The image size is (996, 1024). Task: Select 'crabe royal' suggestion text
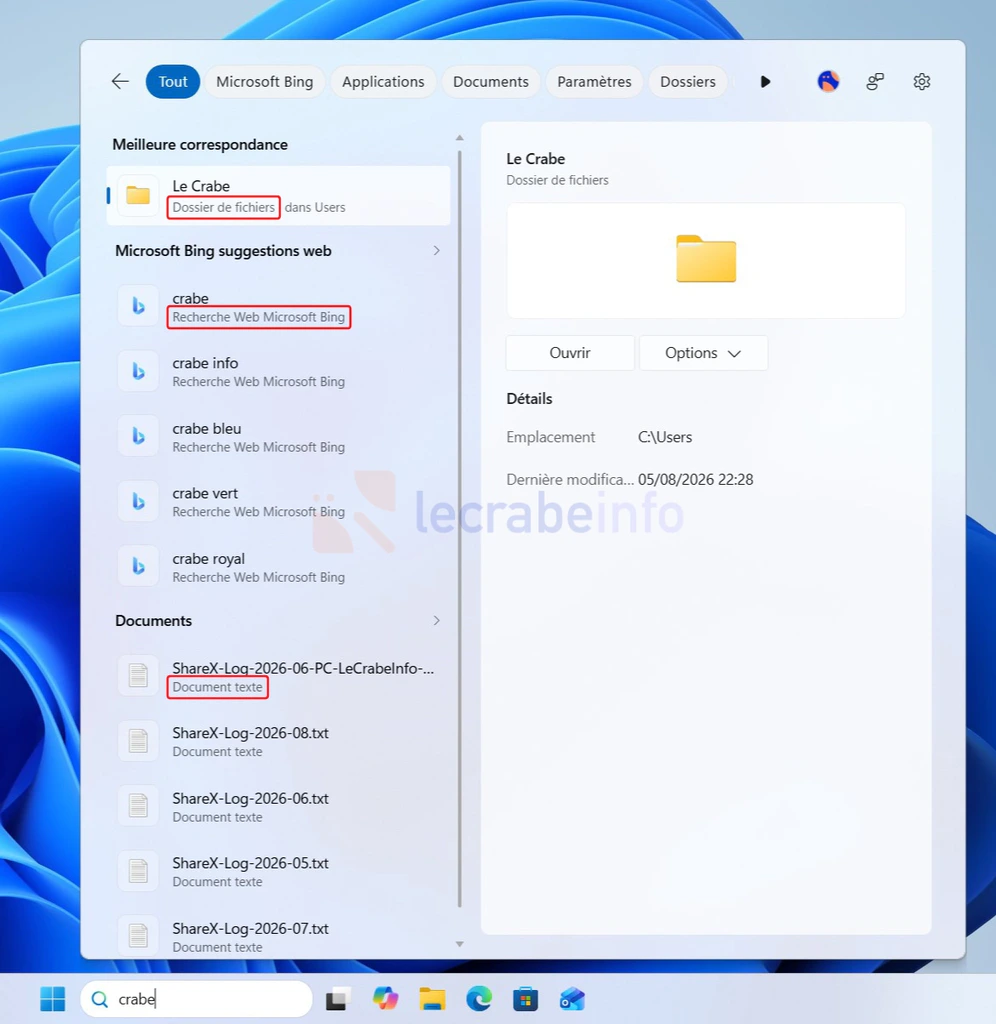tap(208, 559)
